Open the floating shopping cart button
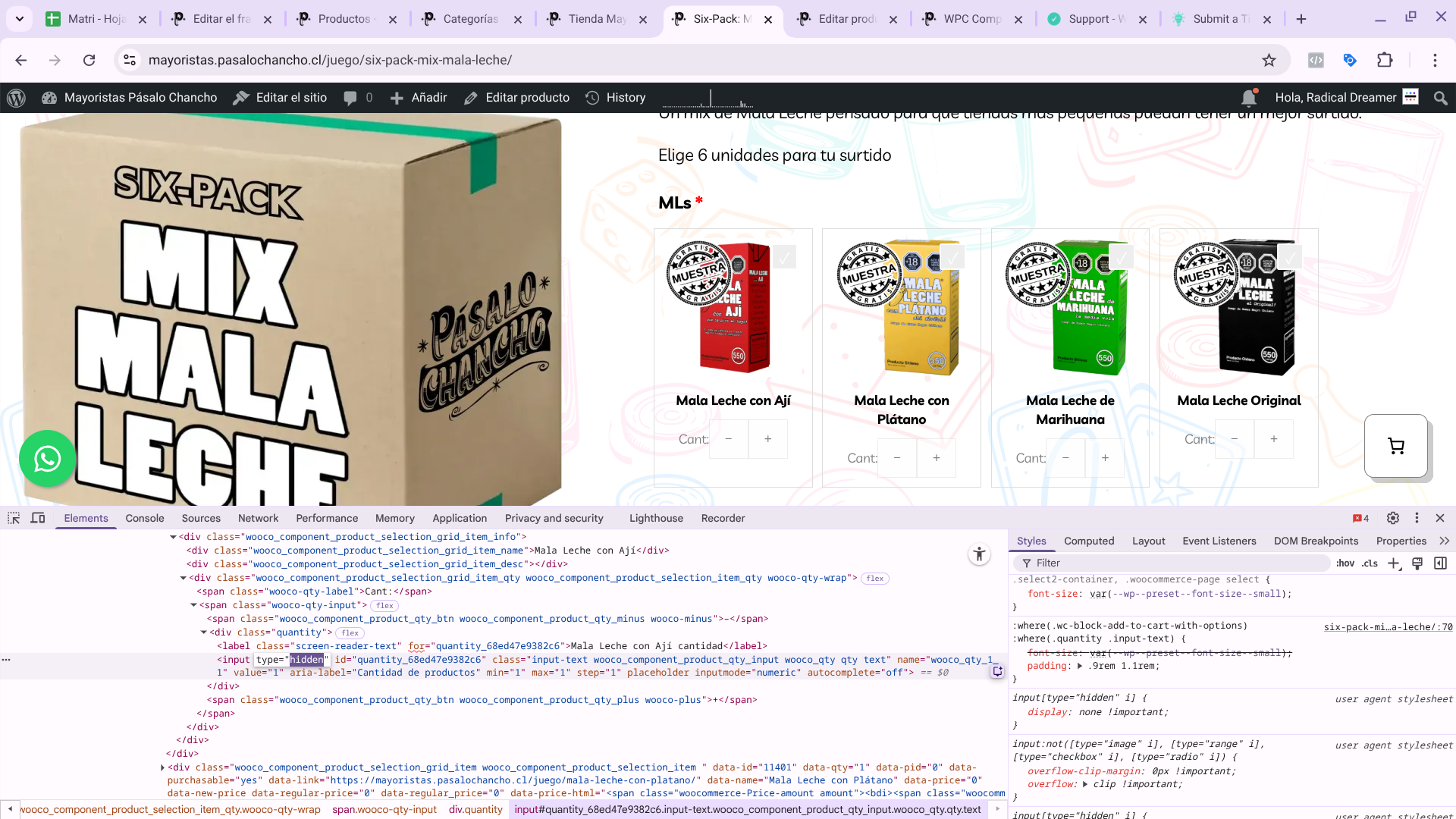The width and height of the screenshot is (1456, 819). tap(1395, 446)
